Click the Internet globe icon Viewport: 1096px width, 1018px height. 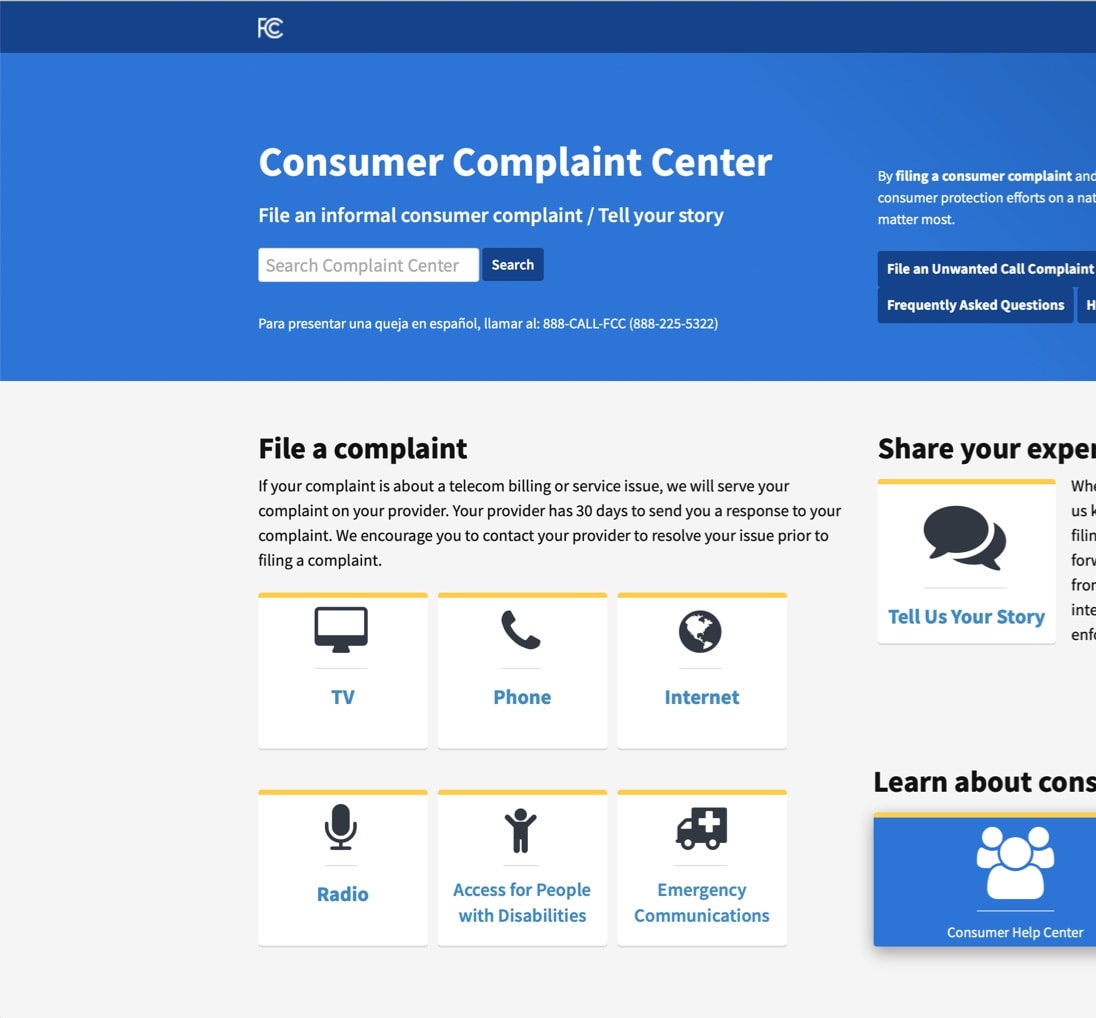click(x=700, y=631)
